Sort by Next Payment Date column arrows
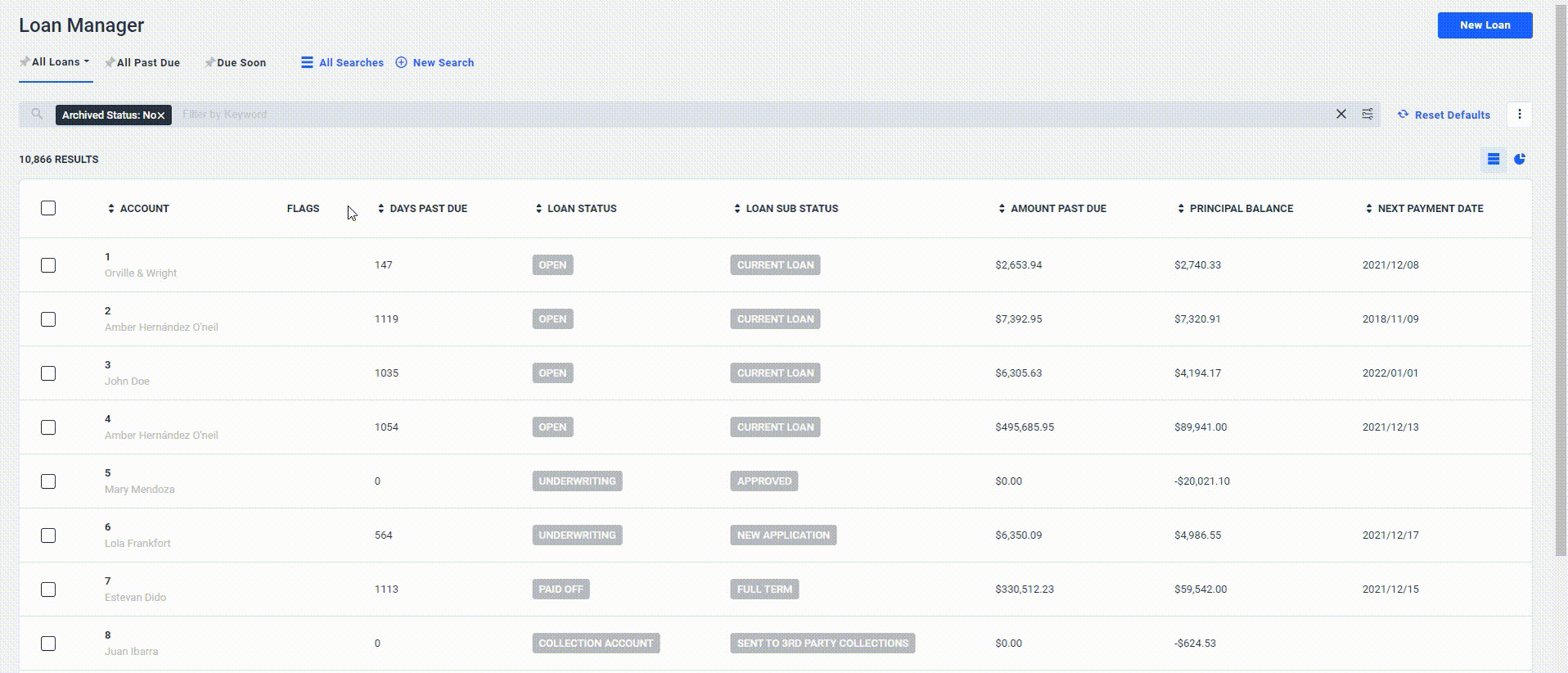The width and height of the screenshot is (1568, 673). [x=1369, y=209]
